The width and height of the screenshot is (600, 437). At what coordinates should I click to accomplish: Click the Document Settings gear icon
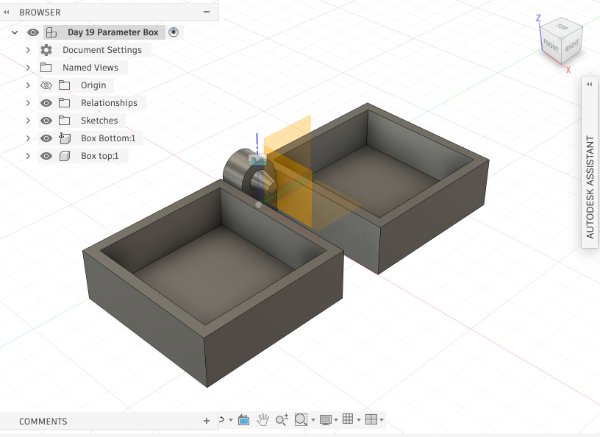coord(46,50)
